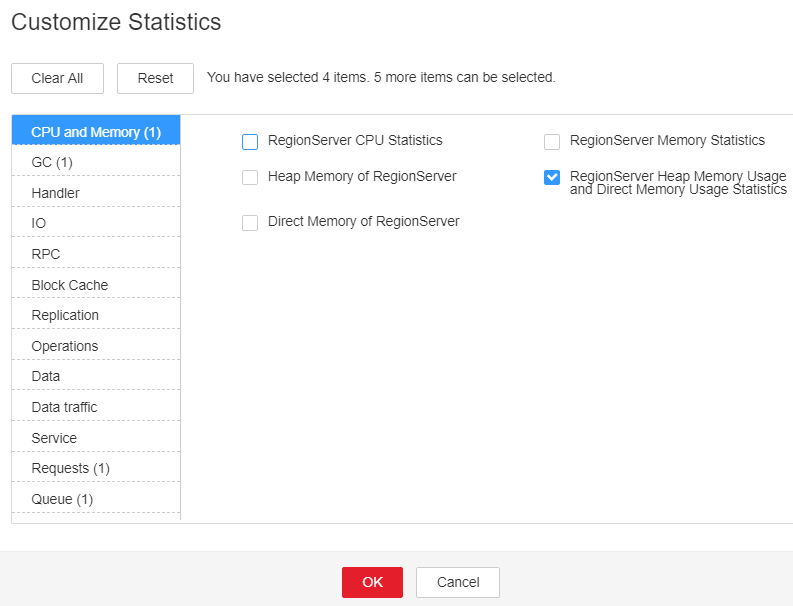Uncheck RegionServer Heap Memory Usage statistics
Viewport: 793px width, 606px height.
pos(552,178)
